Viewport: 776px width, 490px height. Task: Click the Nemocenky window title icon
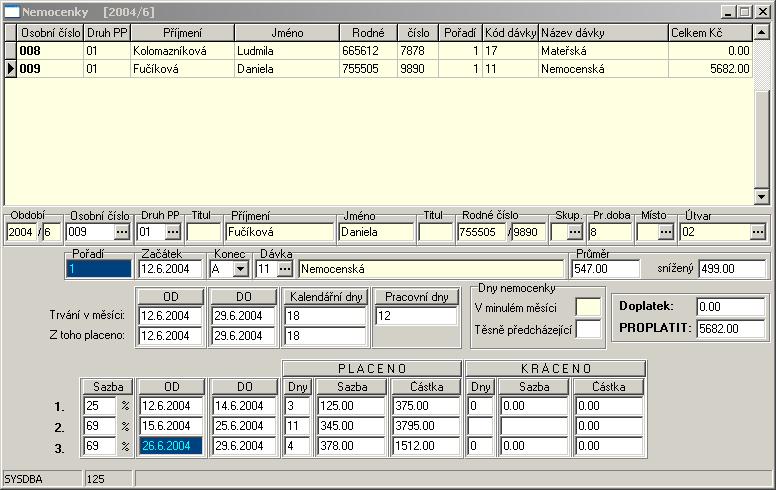[x=13, y=12]
